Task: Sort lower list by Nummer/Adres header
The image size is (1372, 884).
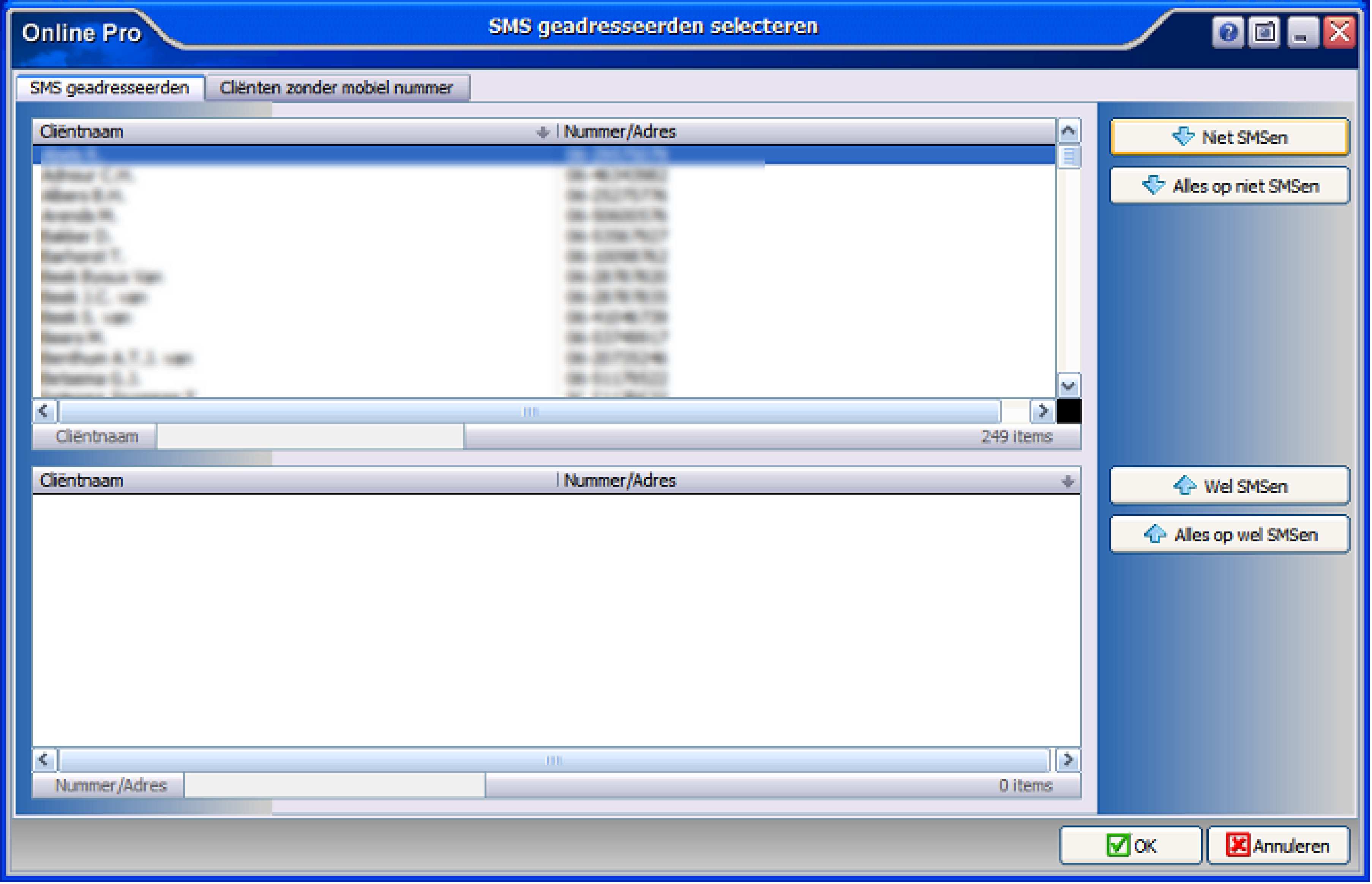Action: point(819,481)
